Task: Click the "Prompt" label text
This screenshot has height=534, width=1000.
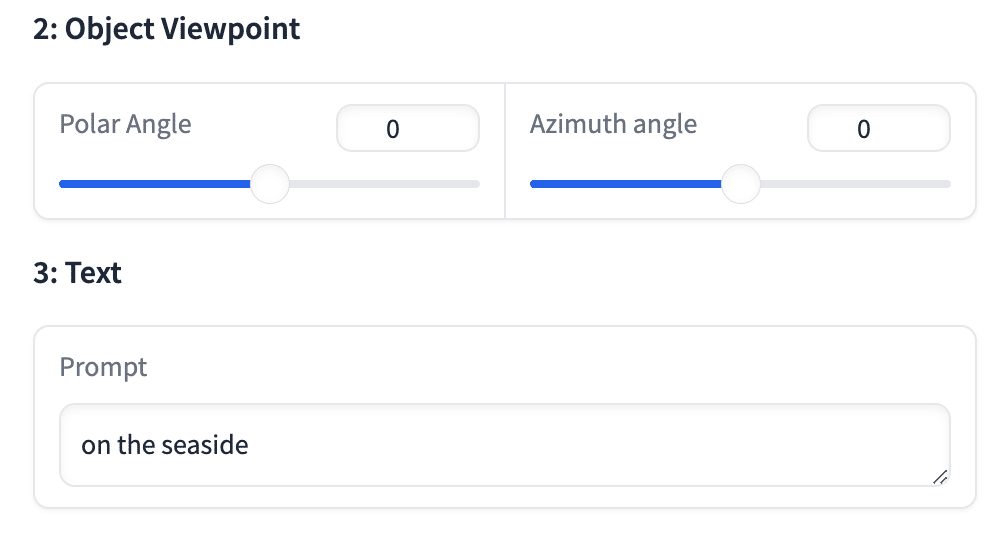Action: (103, 367)
